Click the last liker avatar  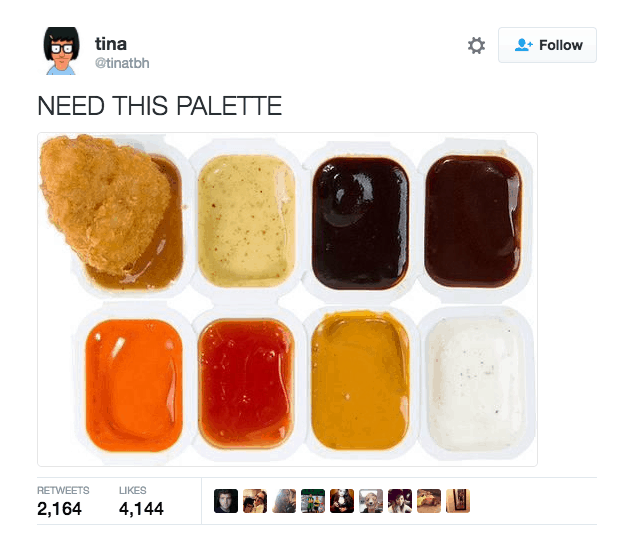(x=458, y=501)
